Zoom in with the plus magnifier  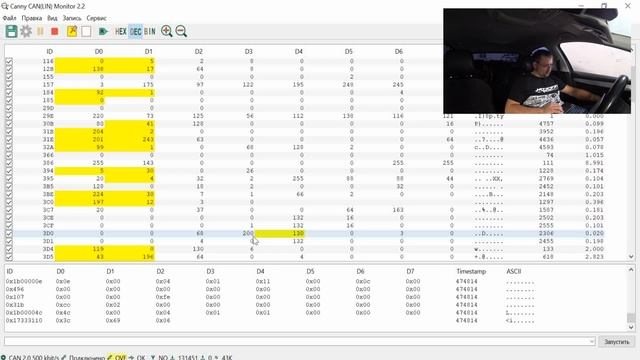point(167,31)
